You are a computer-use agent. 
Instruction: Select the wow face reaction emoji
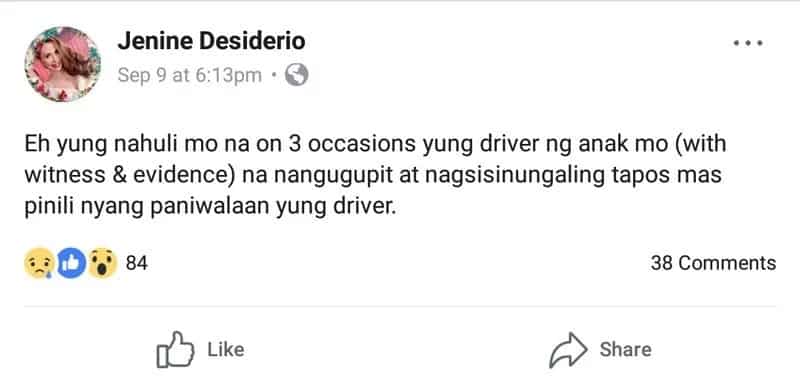(x=103, y=263)
